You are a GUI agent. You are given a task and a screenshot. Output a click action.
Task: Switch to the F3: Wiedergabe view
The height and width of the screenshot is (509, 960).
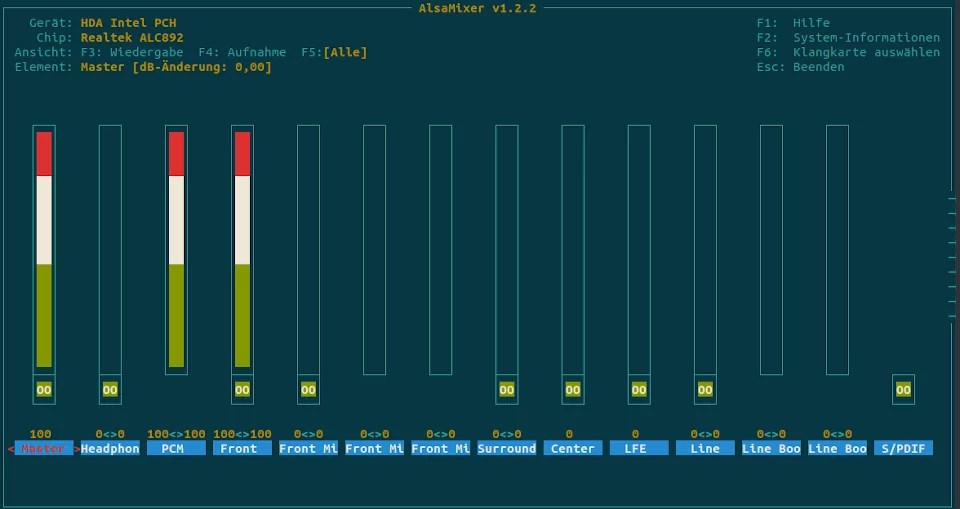pos(132,52)
